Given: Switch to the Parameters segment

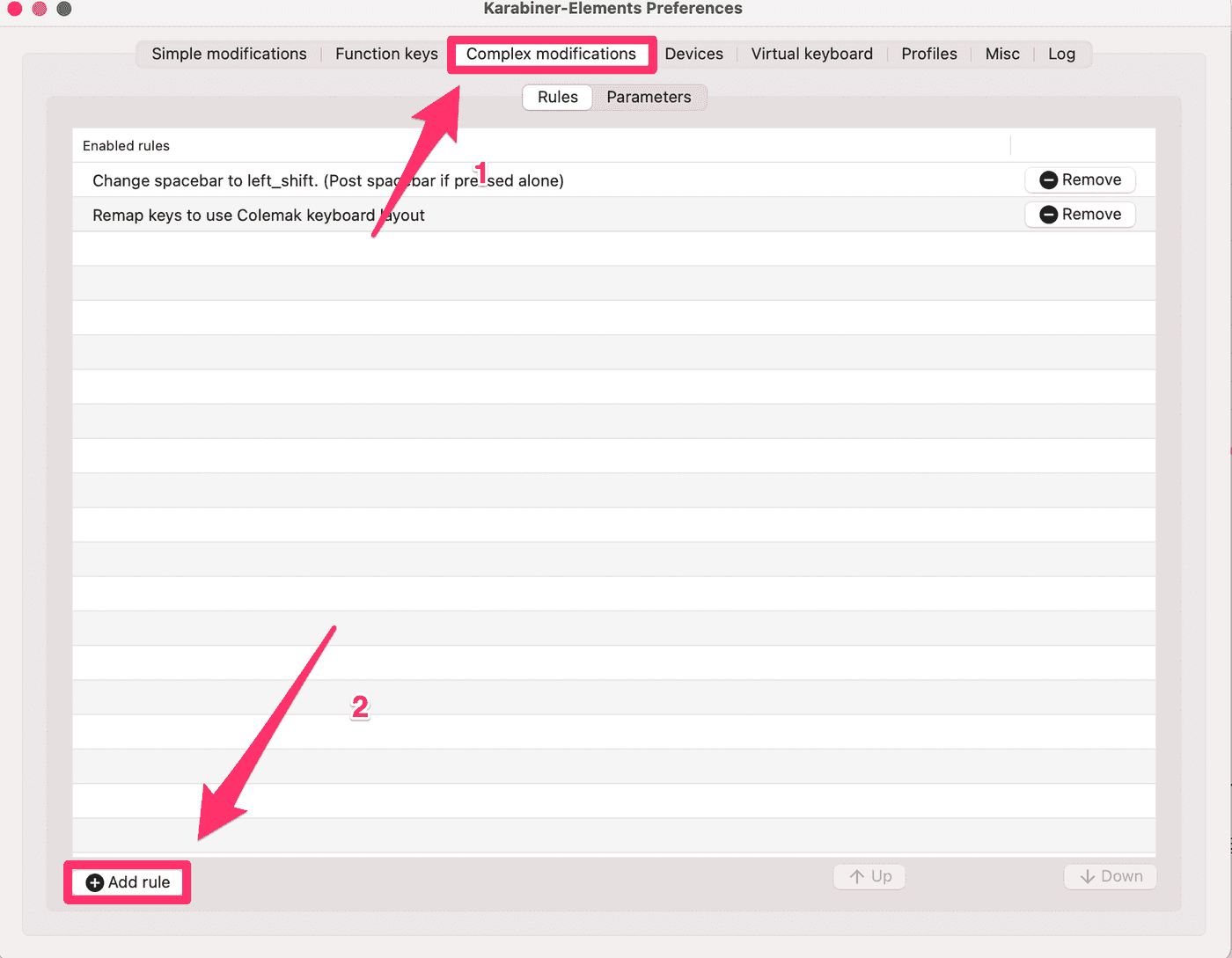Looking at the screenshot, I should [649, 97].
